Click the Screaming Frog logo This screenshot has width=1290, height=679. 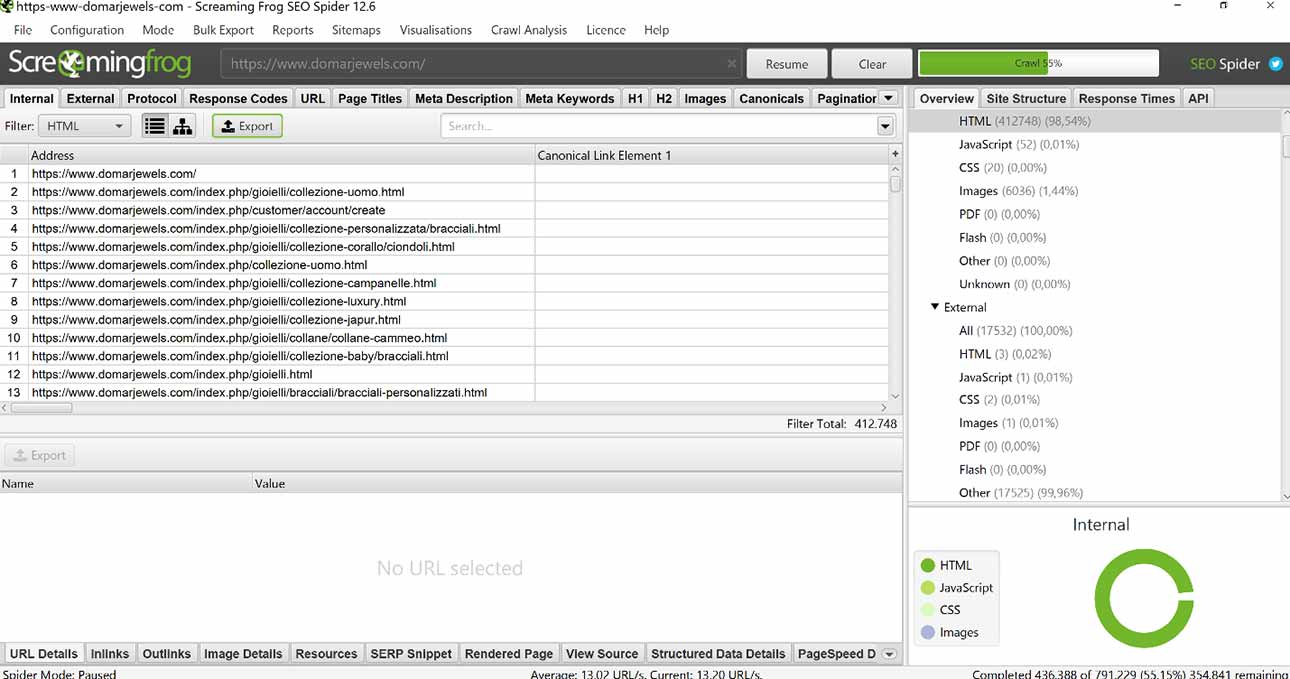coord(99,64)
